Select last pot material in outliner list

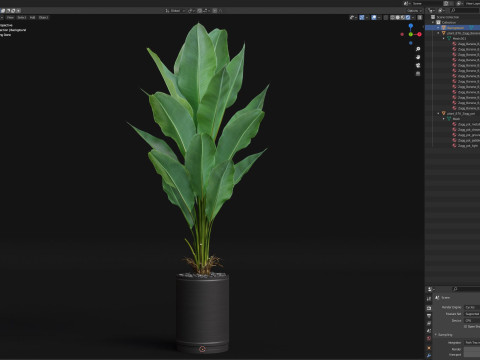(466, 146)
